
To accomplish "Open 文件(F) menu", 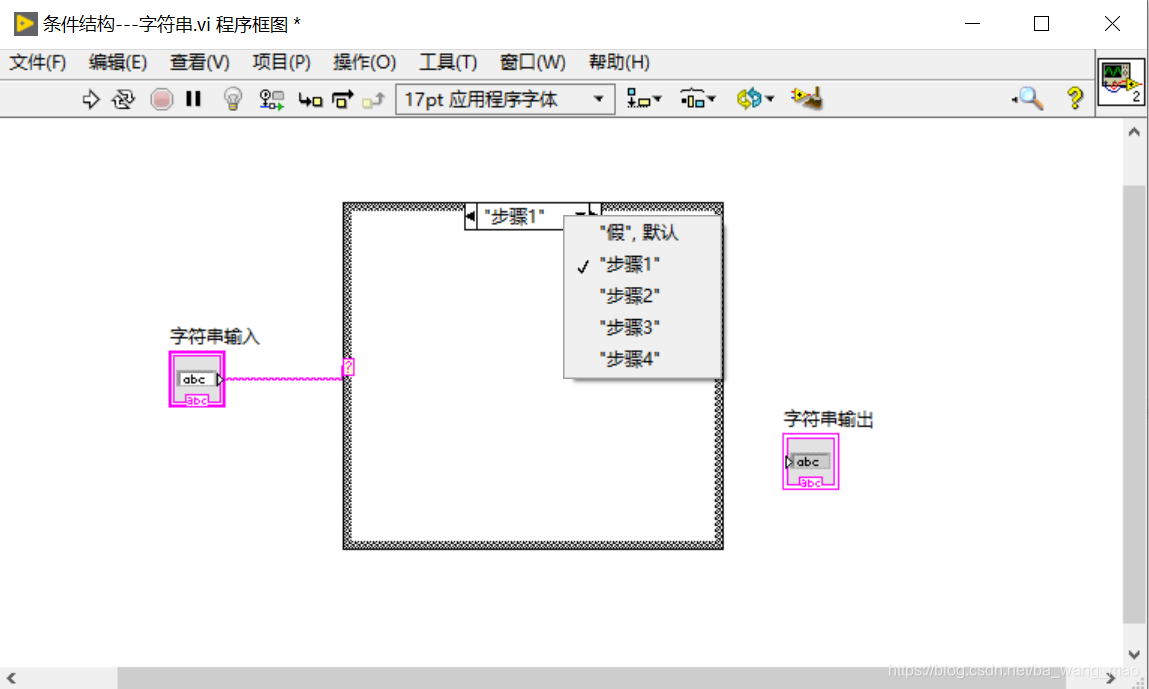I will (37, 62).
